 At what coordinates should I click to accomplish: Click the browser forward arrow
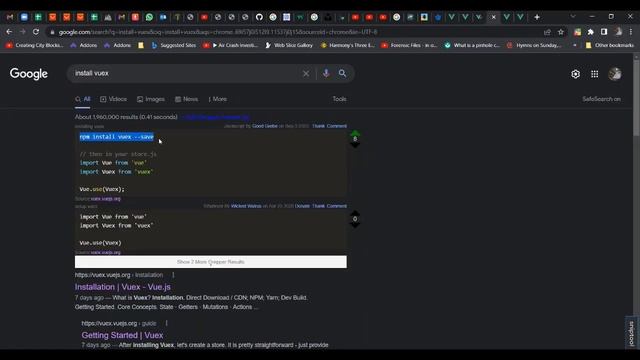point(22,32)
